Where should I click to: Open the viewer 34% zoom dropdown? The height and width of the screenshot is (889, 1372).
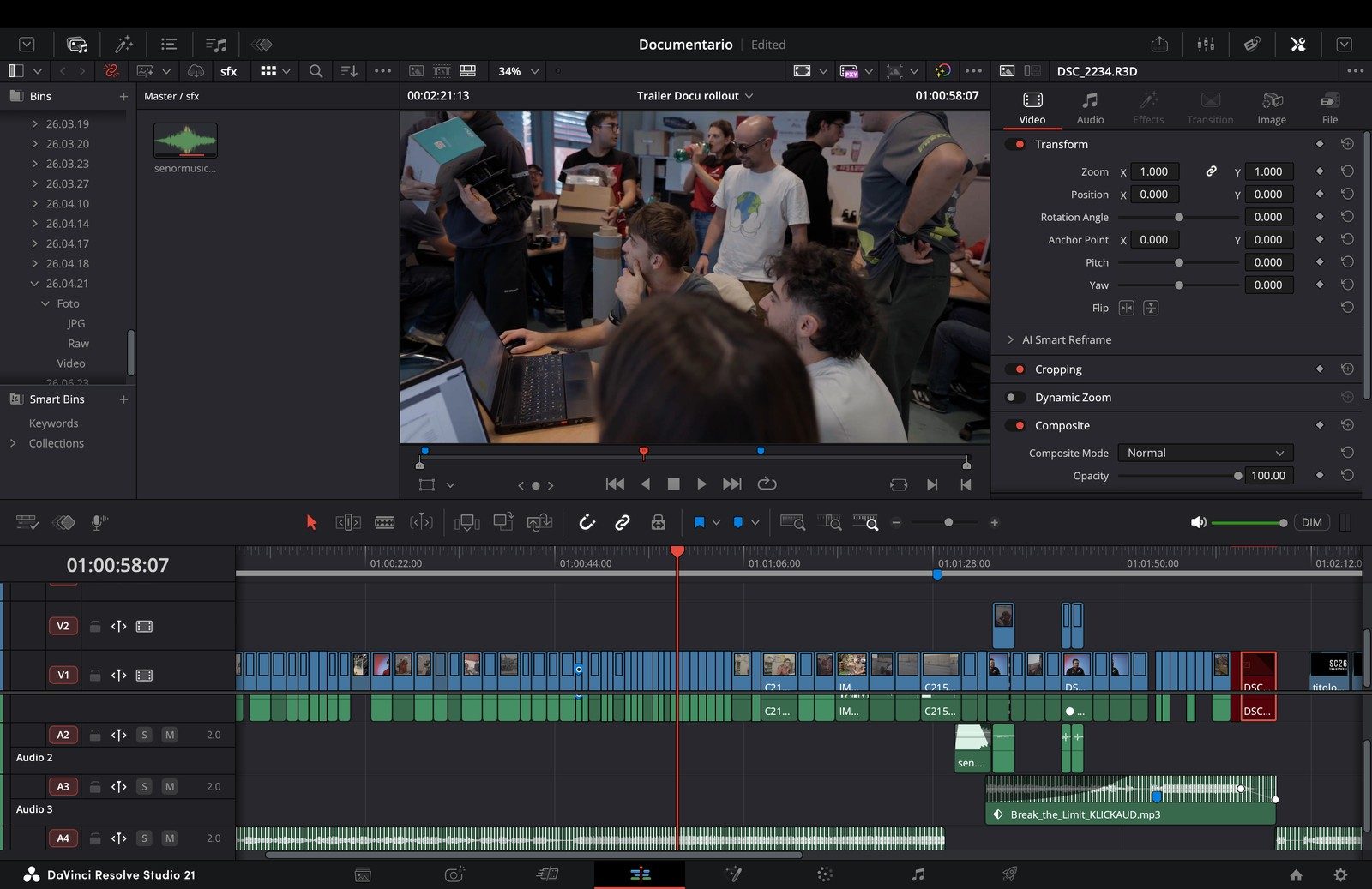point(518,71)
